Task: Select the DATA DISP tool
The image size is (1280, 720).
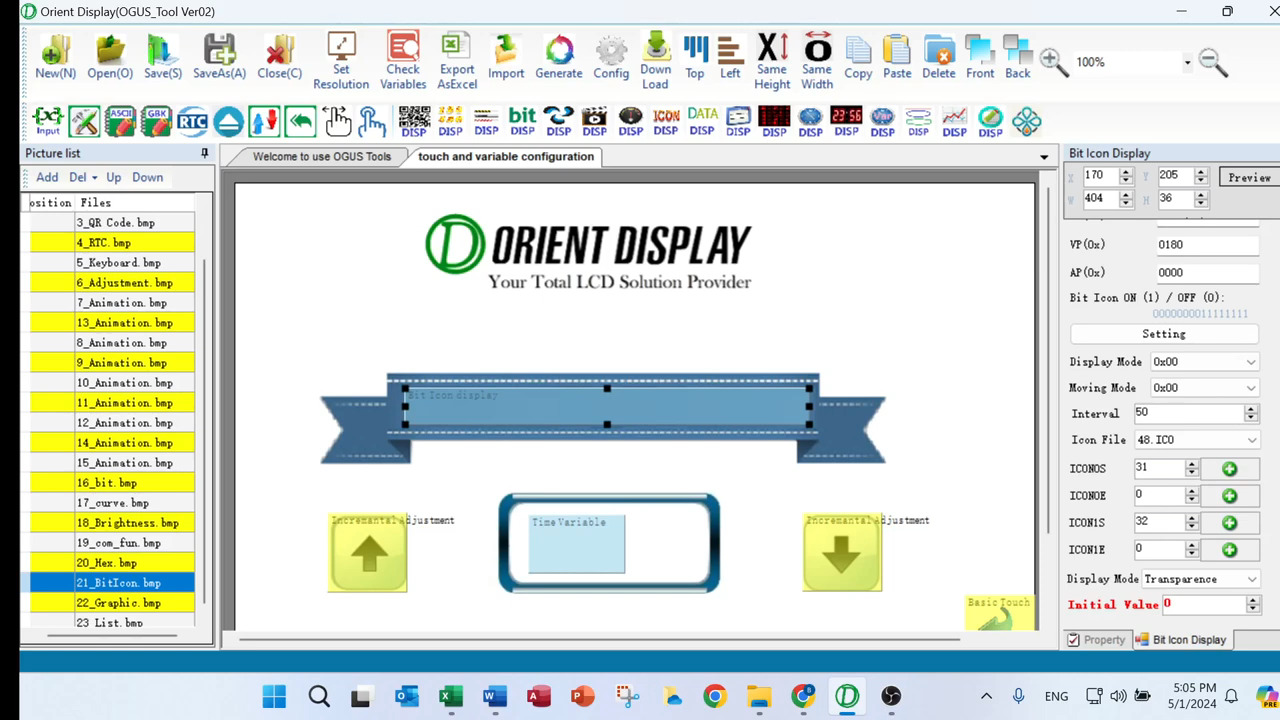Action: tap(702, 121)
